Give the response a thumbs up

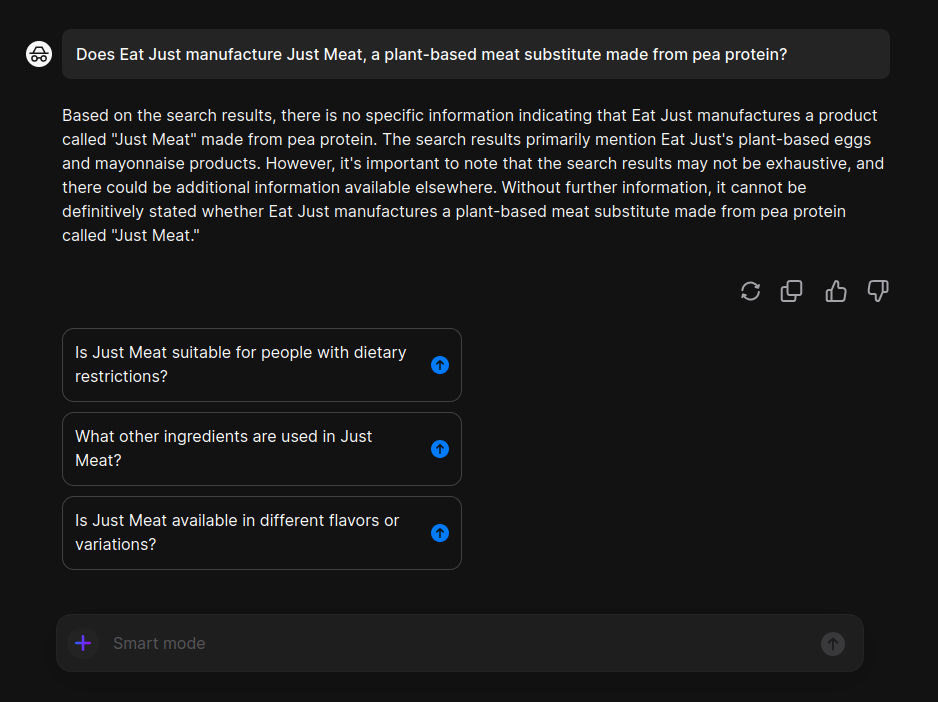(x=836, y=291)
